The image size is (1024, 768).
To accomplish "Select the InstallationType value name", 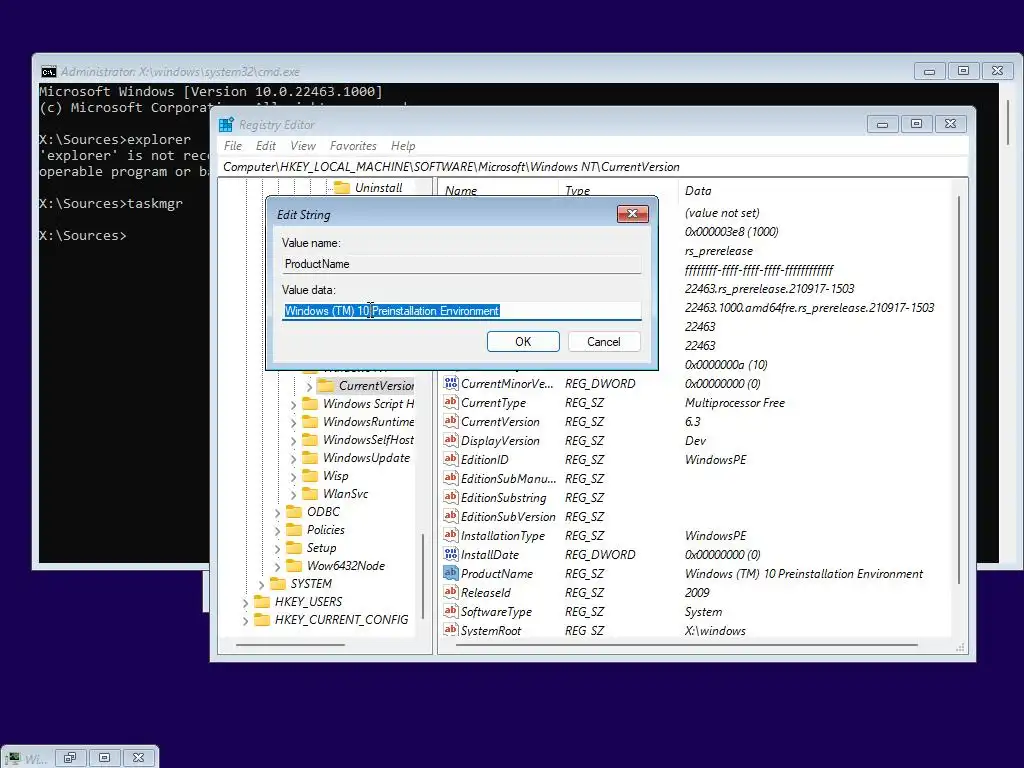I will [503, 536].
